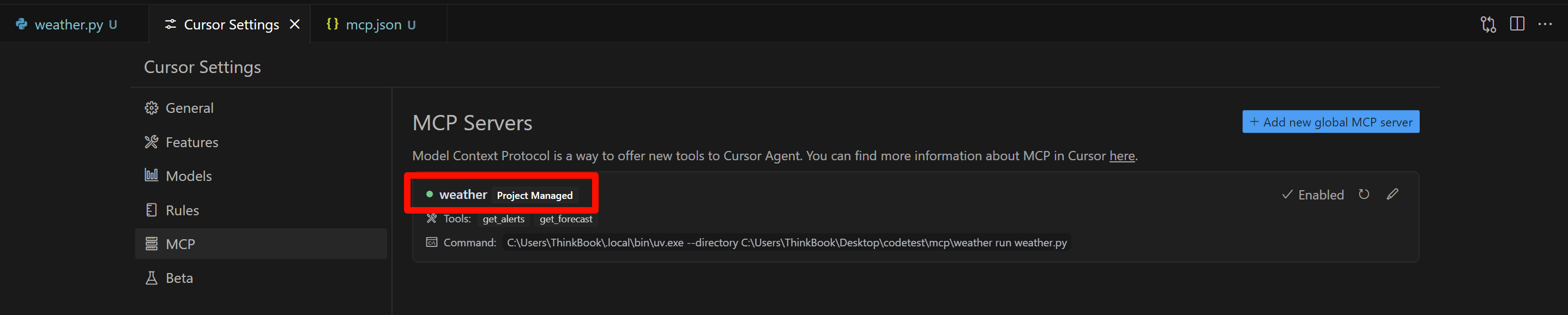The height and width of the screenshot is (315, 1568).
Task: Click the green status dot for weather
Action: [429, 195]
